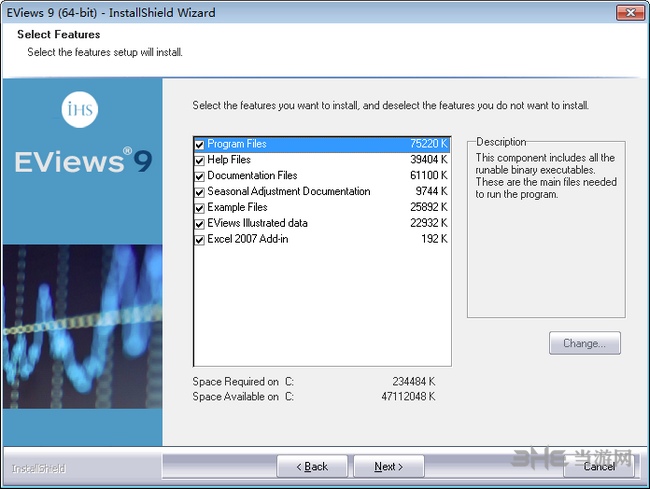Go back with the Back button
Screen dimensions: 650x489
312,466
